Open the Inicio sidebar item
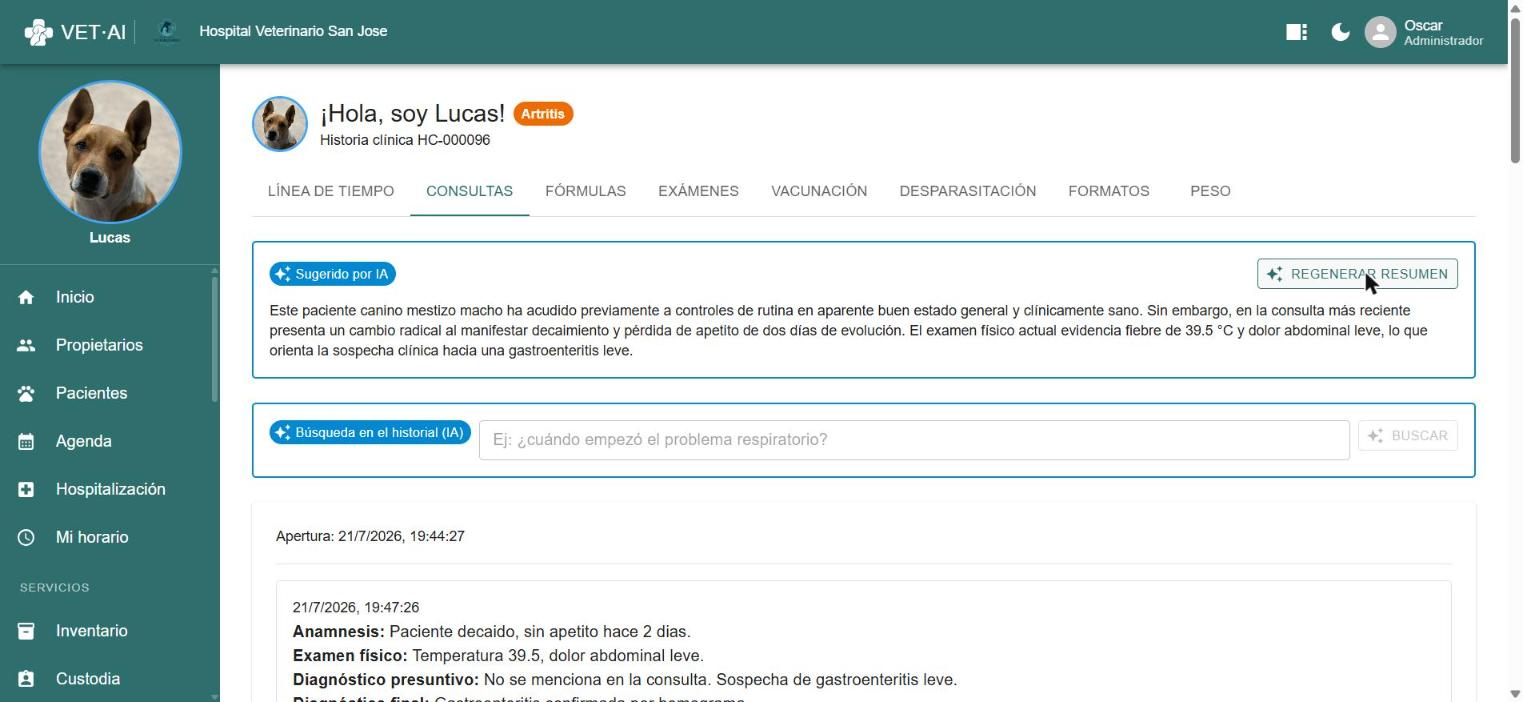The width and height of the screenshot is (1523, 702). click(x=108, y=297)
